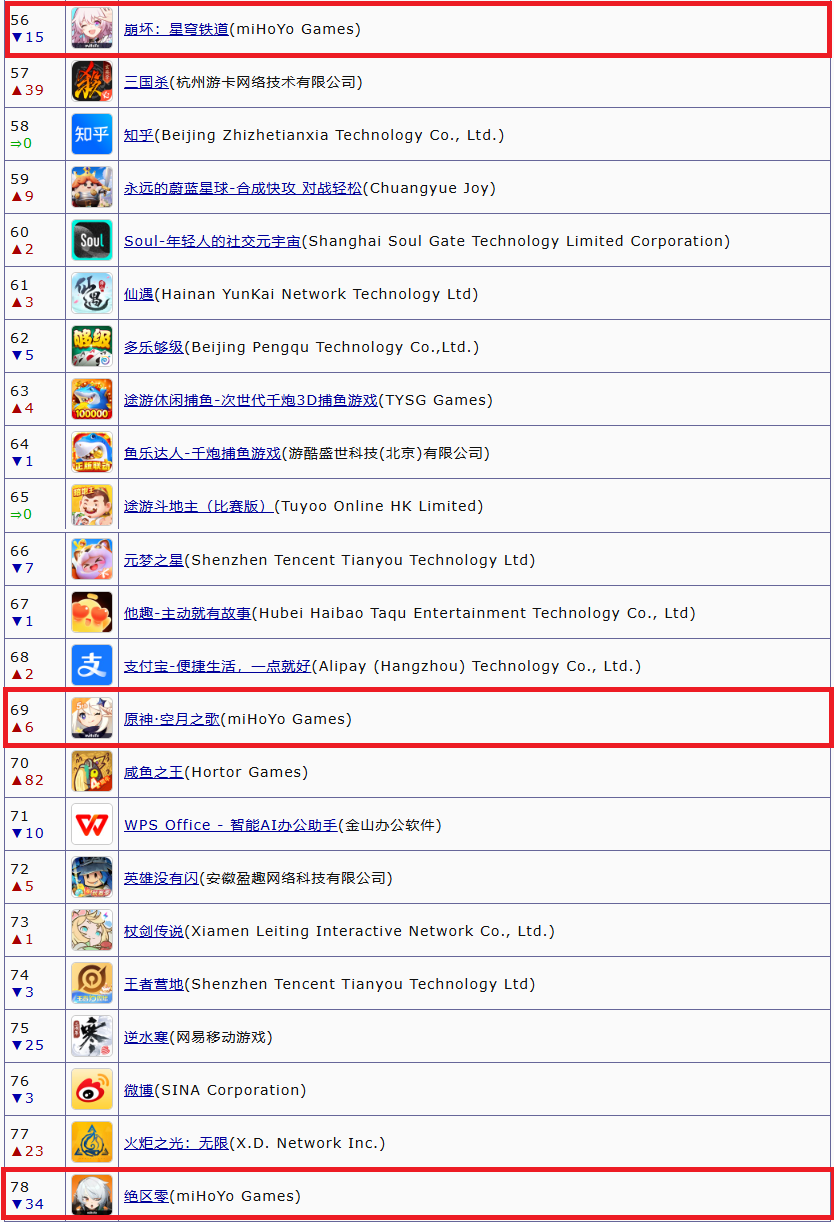This screenshot has width=834, height=1222.
Task: Click rank cell 77 up 23
Action: pos(35,1142)
